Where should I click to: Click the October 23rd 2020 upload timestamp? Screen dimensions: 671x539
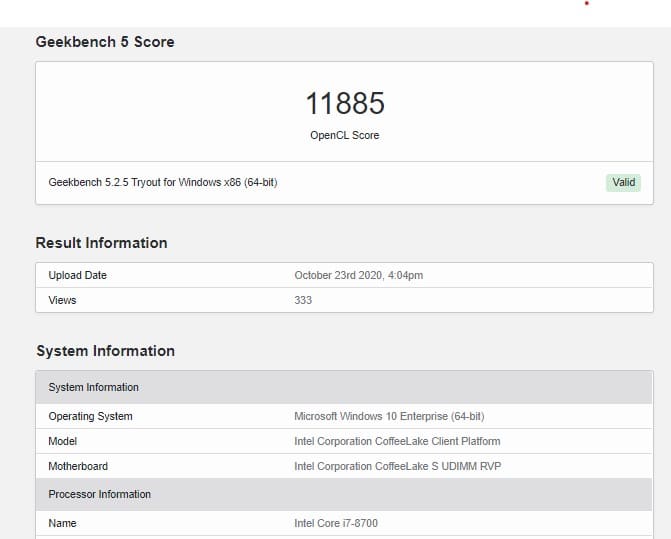coord(359,275)
